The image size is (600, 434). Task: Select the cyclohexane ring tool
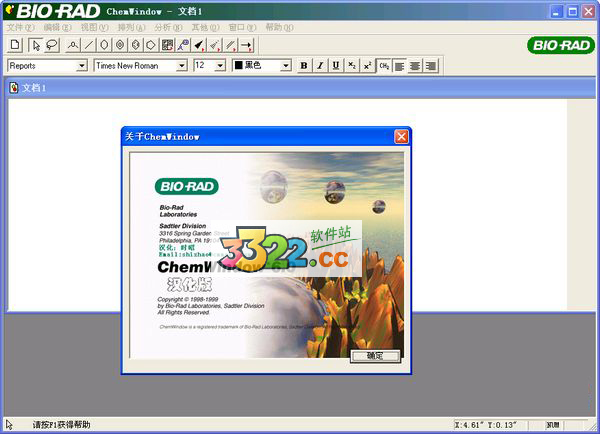click(x=104, y=45)
